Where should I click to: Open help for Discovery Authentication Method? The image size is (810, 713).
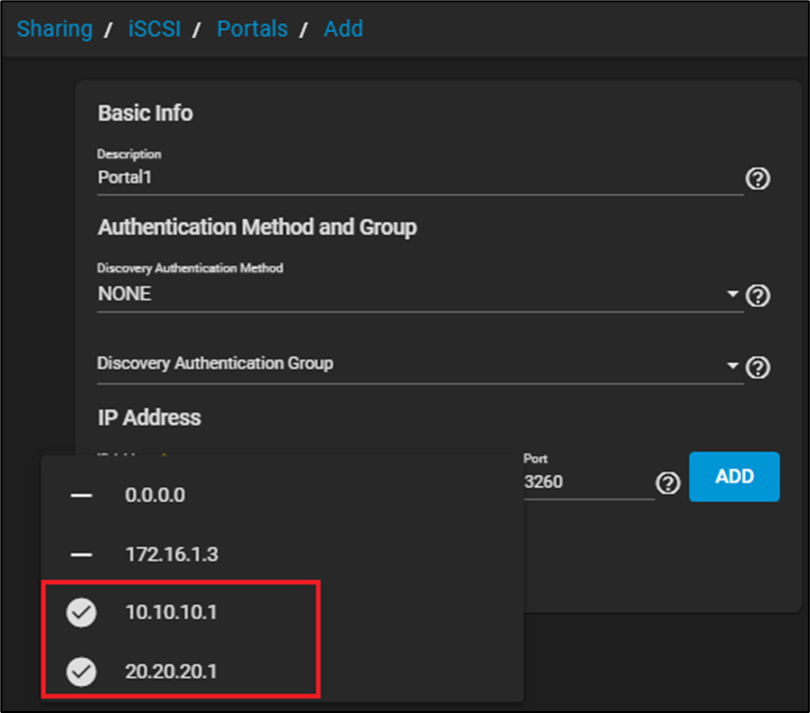758,296
